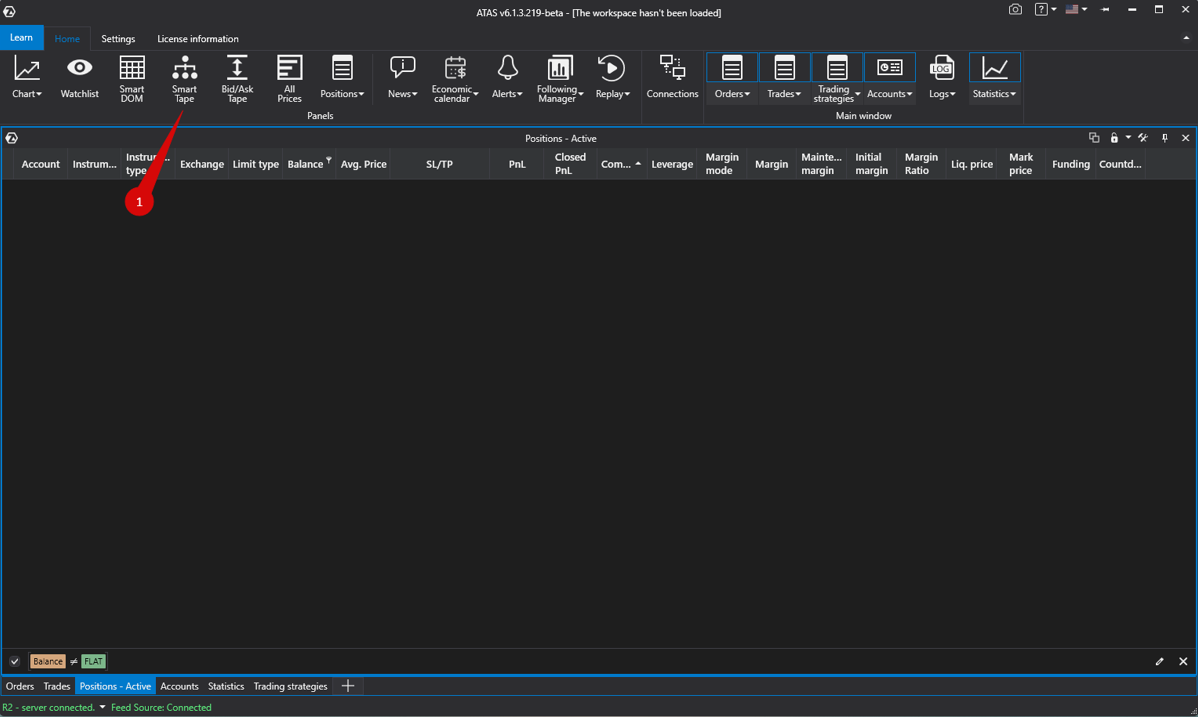The width and height of the screenshot is (1198, 717).
Task: Switch to the Home ribbon tab
Action: point(67,38)
